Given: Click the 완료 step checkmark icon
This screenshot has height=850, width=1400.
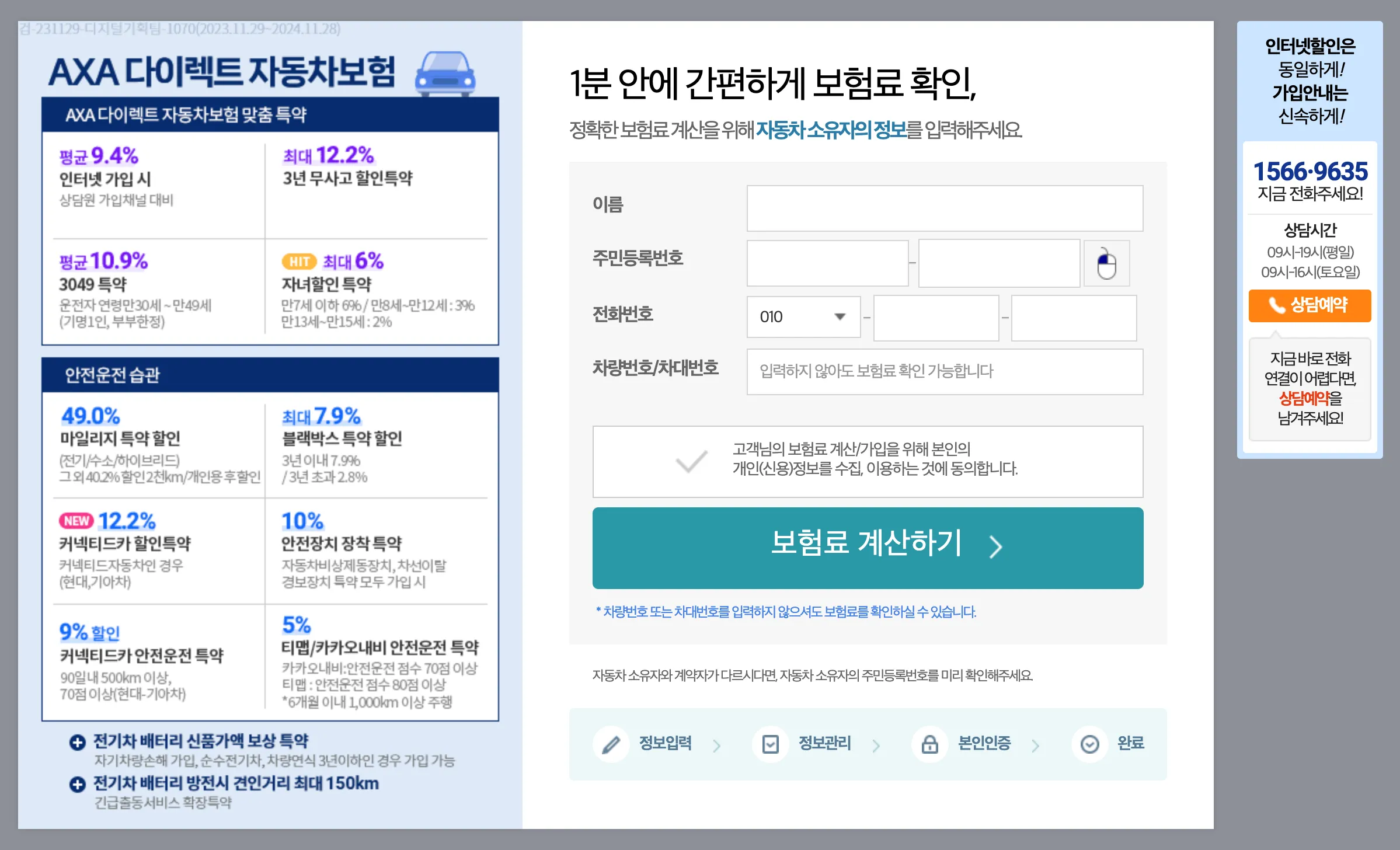Looking at the screenshot, I should click(x=1089, y=744).
